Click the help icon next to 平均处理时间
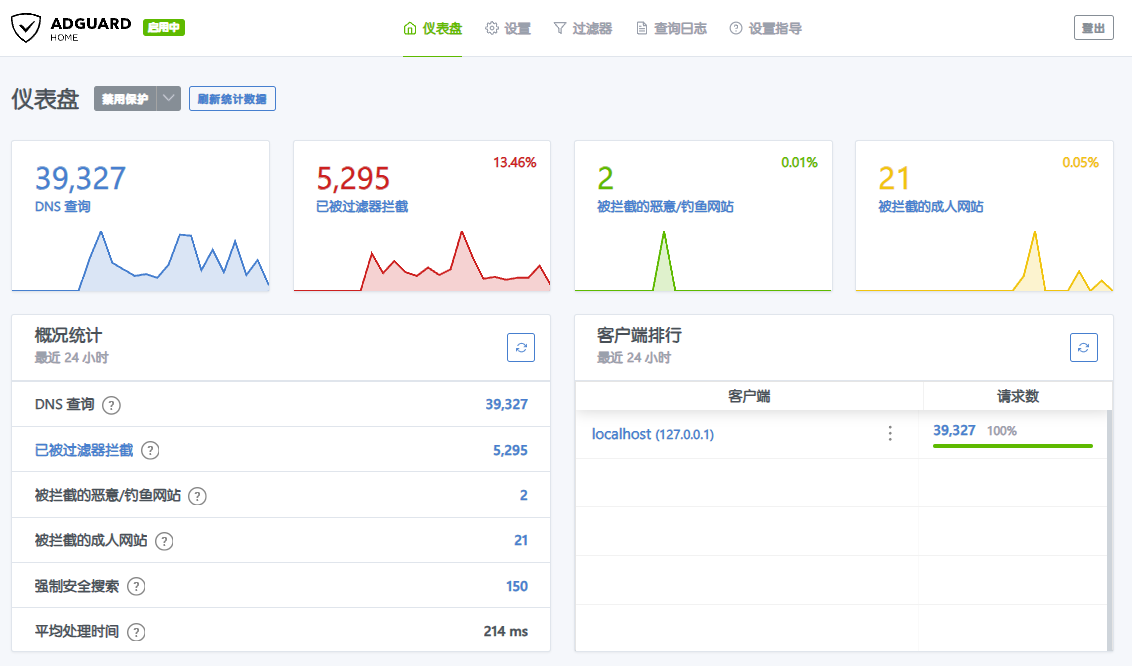The image size is (1132, 666). (x=136, y=632)
